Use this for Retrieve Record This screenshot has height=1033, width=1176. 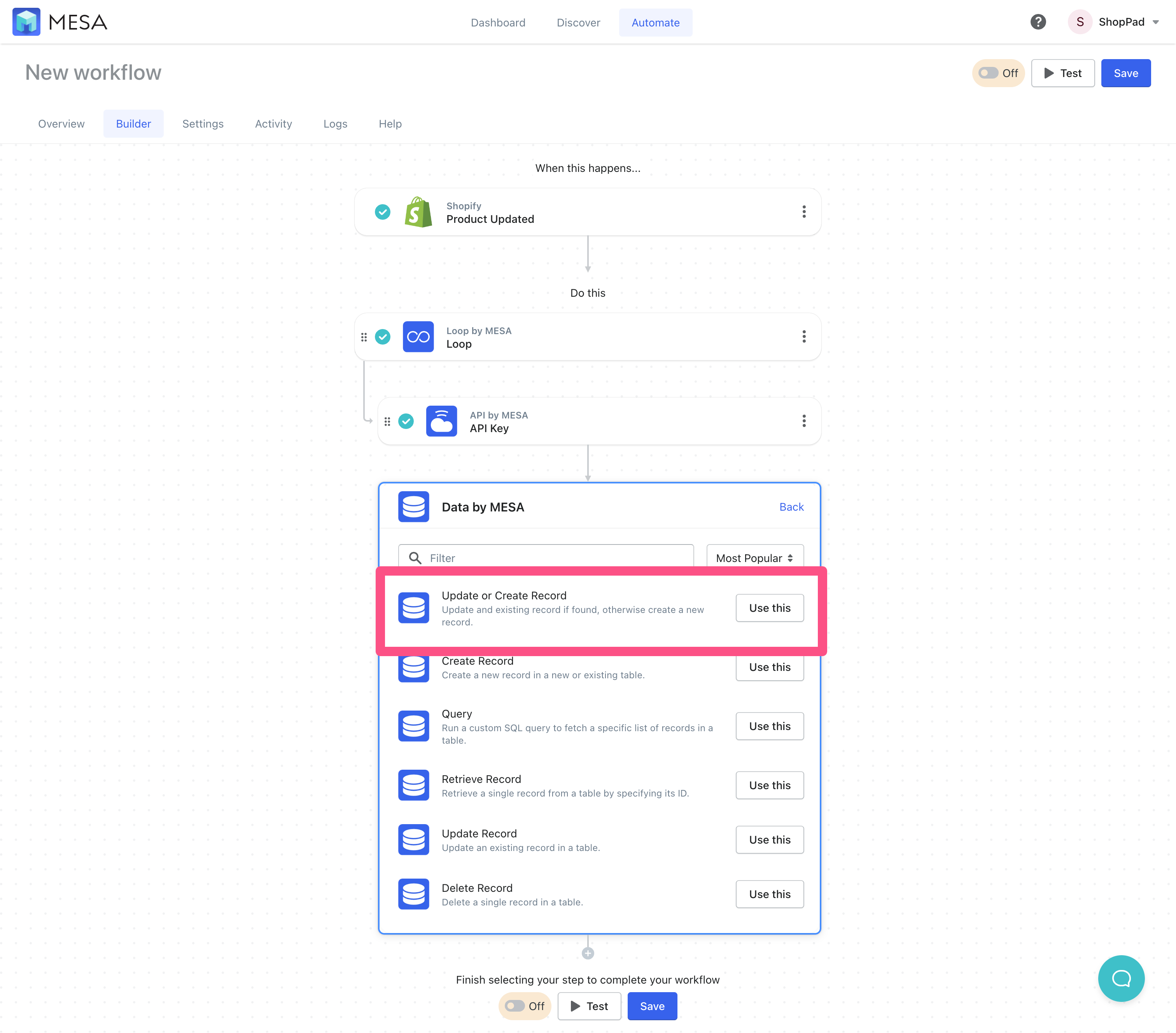[x=769, y=785]
